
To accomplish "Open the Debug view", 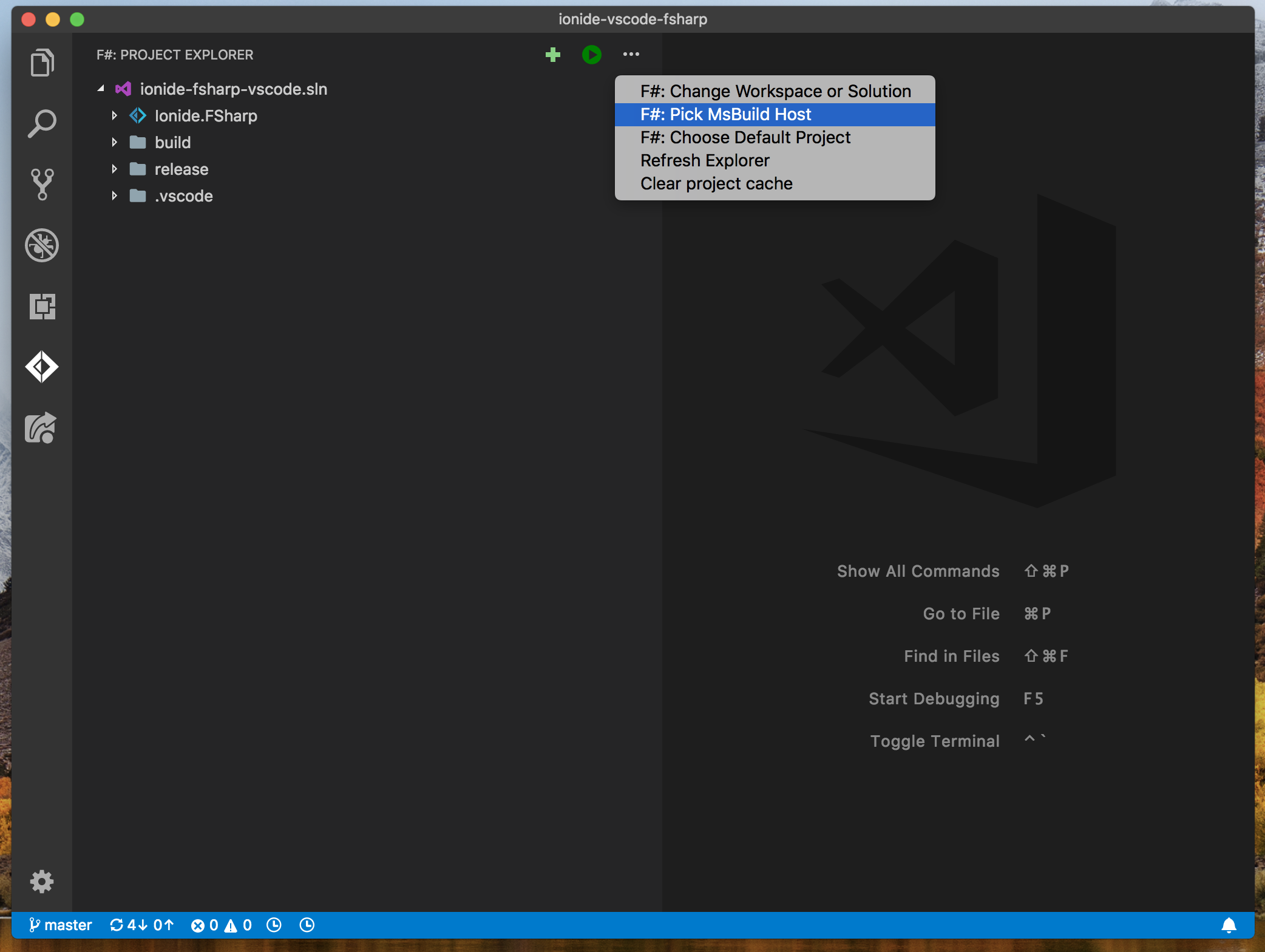I will click(x=42, y=245).
